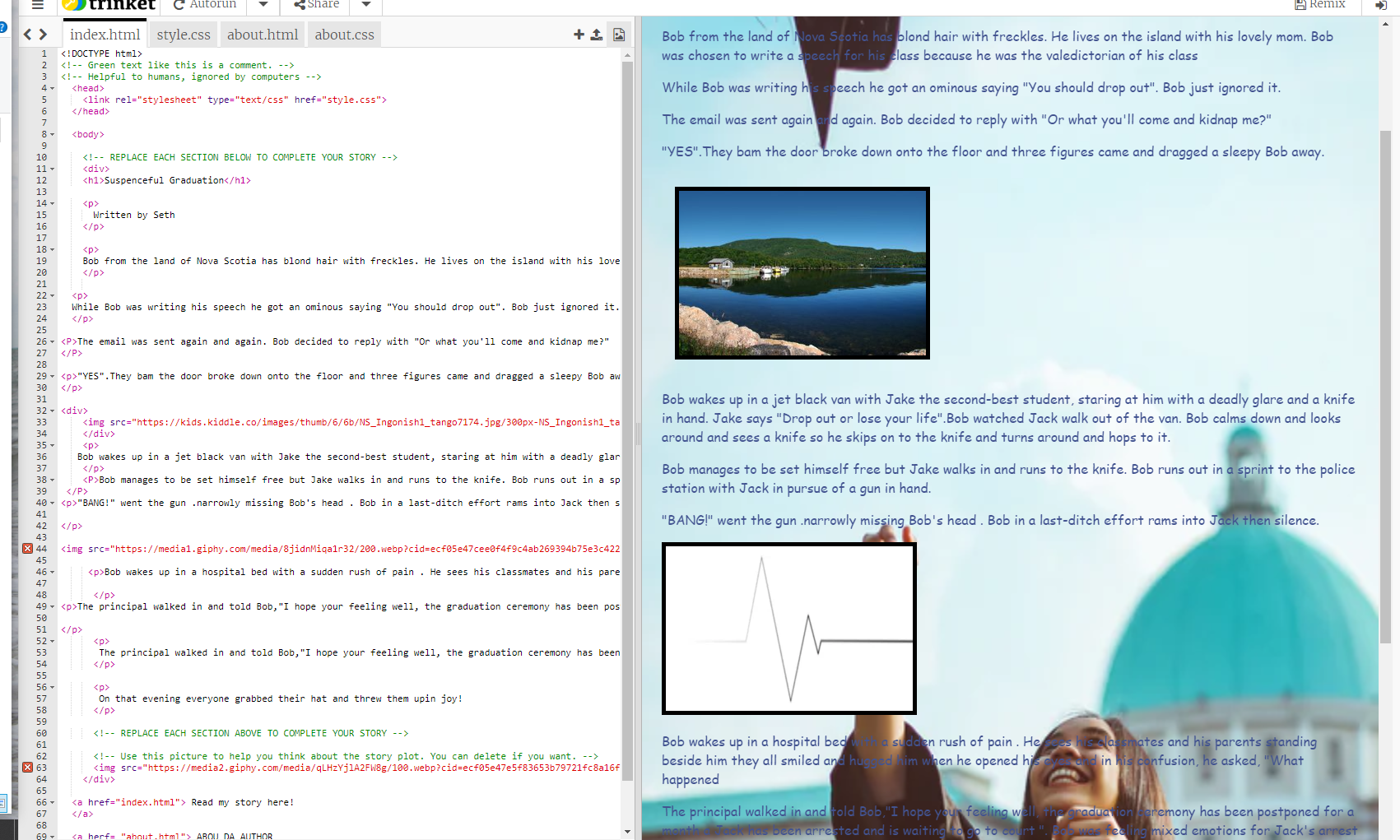
Task: Collapse the fold on line 56
Action: coord(53,687)
